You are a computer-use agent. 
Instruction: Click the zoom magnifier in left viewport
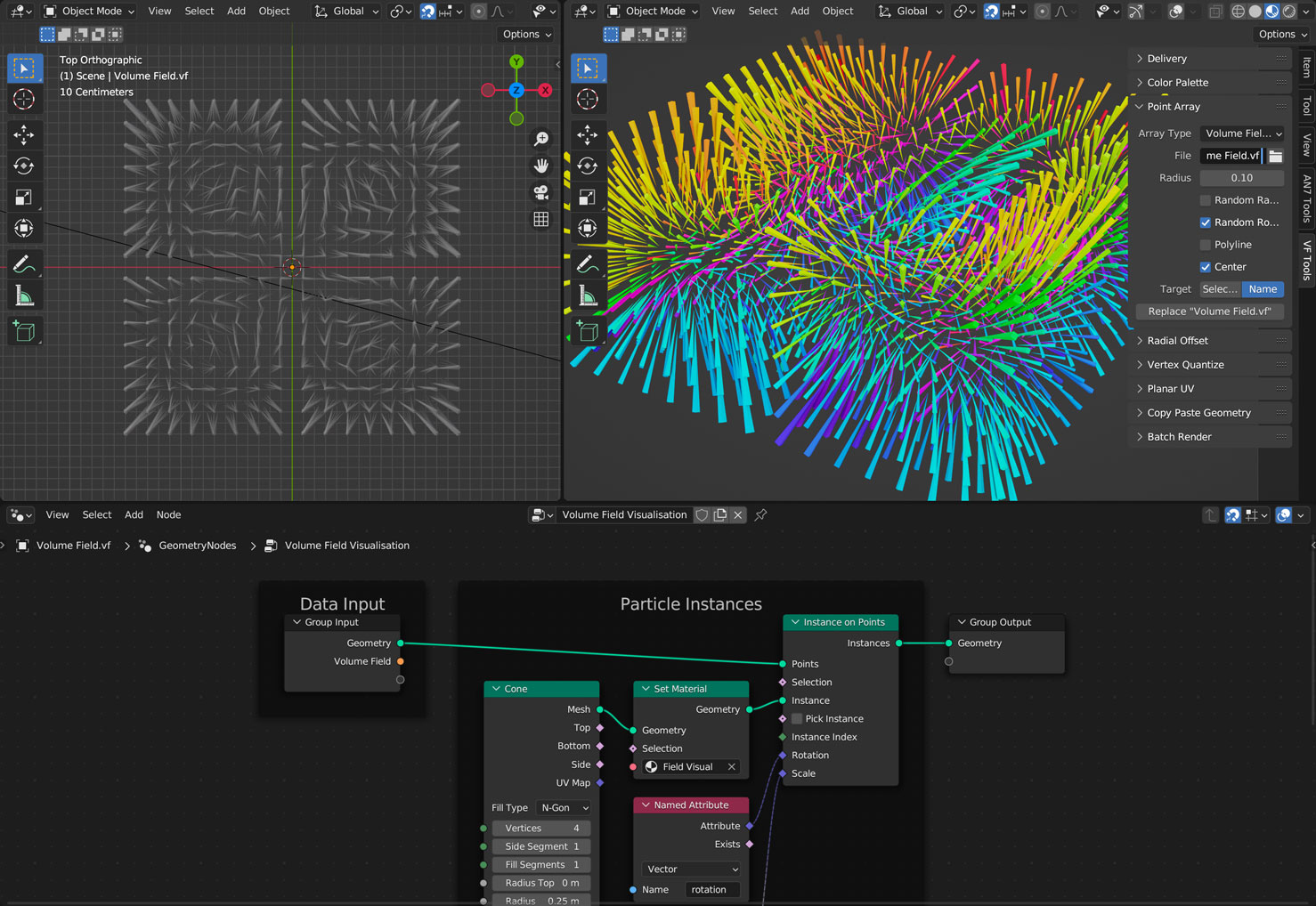(540, 139)
